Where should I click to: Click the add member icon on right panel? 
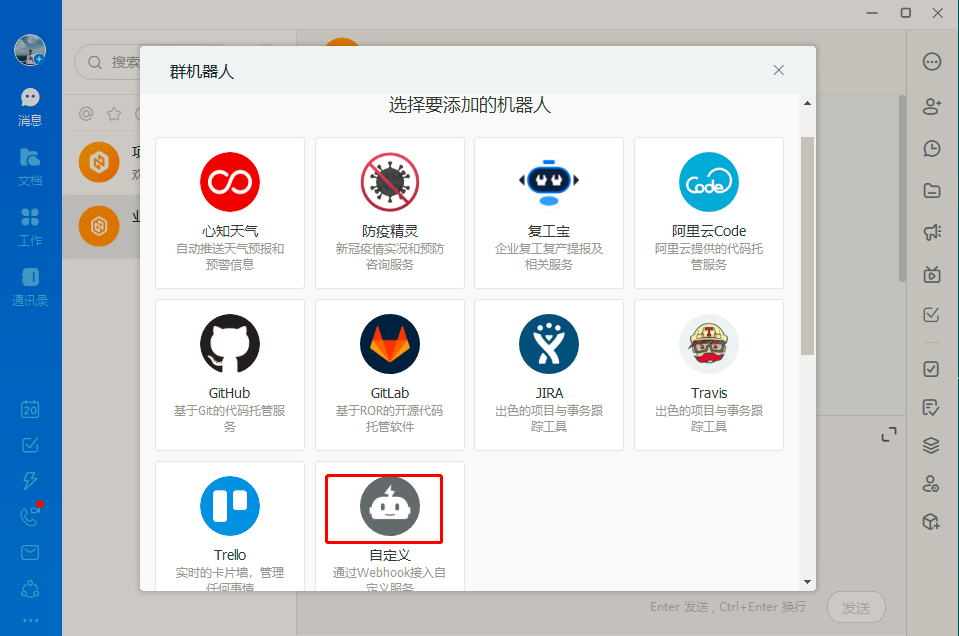tap(931, 106)
